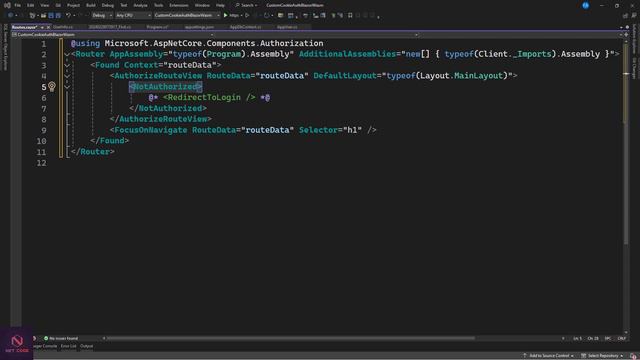Click the bookmark toggle toolbar icon

click(x=350, y=16)
